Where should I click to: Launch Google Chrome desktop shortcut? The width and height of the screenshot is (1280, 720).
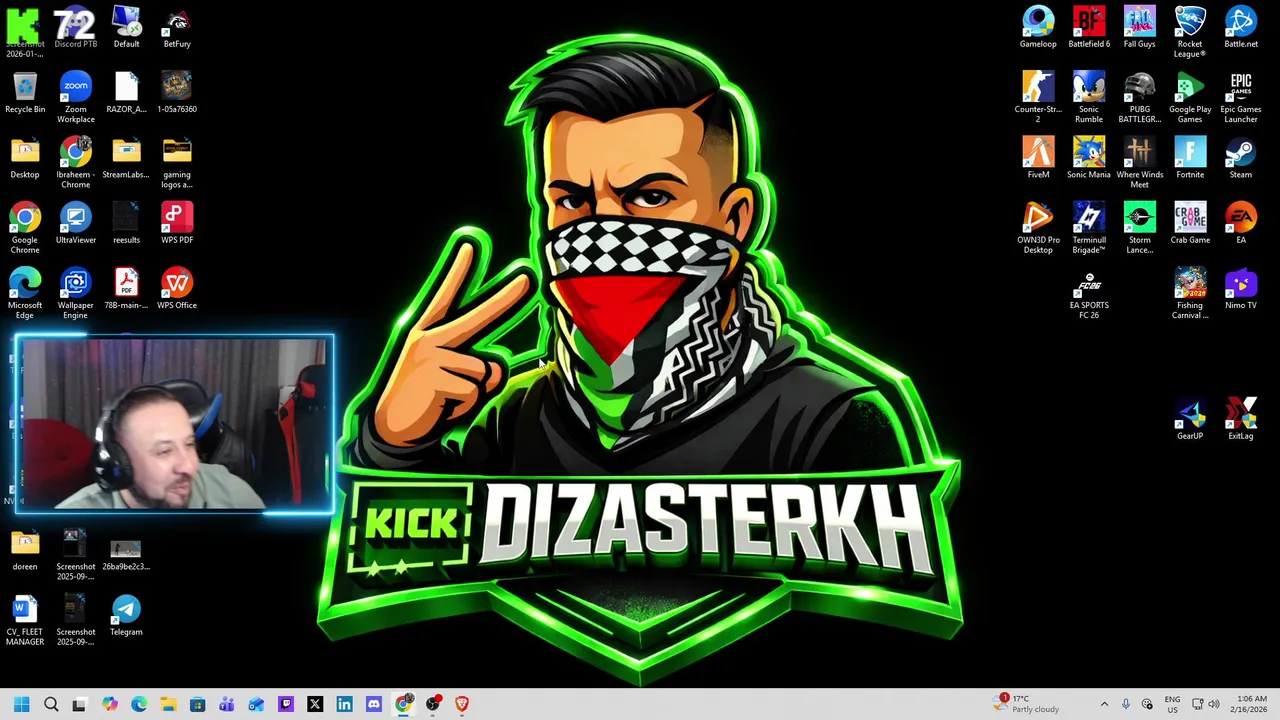[25, 228]
